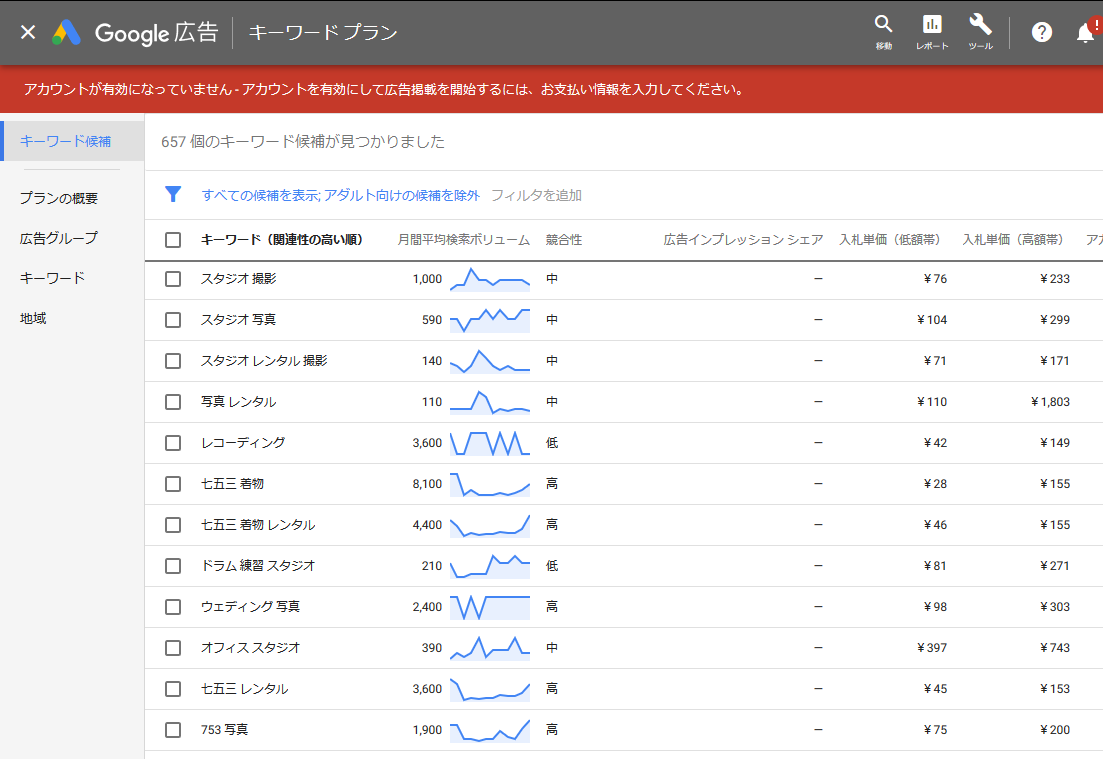Image resolution: width=1103 pixels, height=759 pixels.
Task: Open the notifications bell icon
Action: tap(1086, 32)
